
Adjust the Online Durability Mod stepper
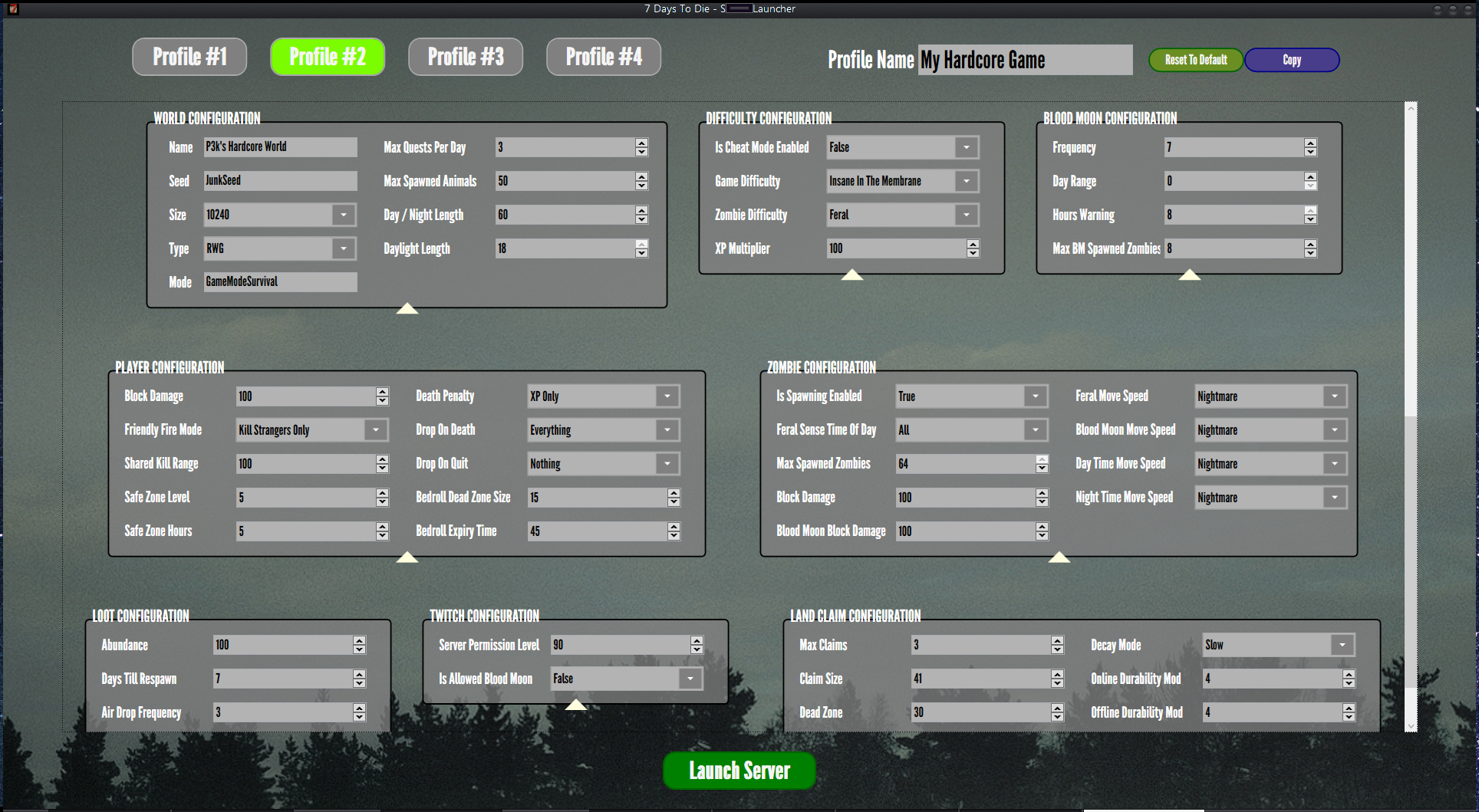click(1349, 679)
